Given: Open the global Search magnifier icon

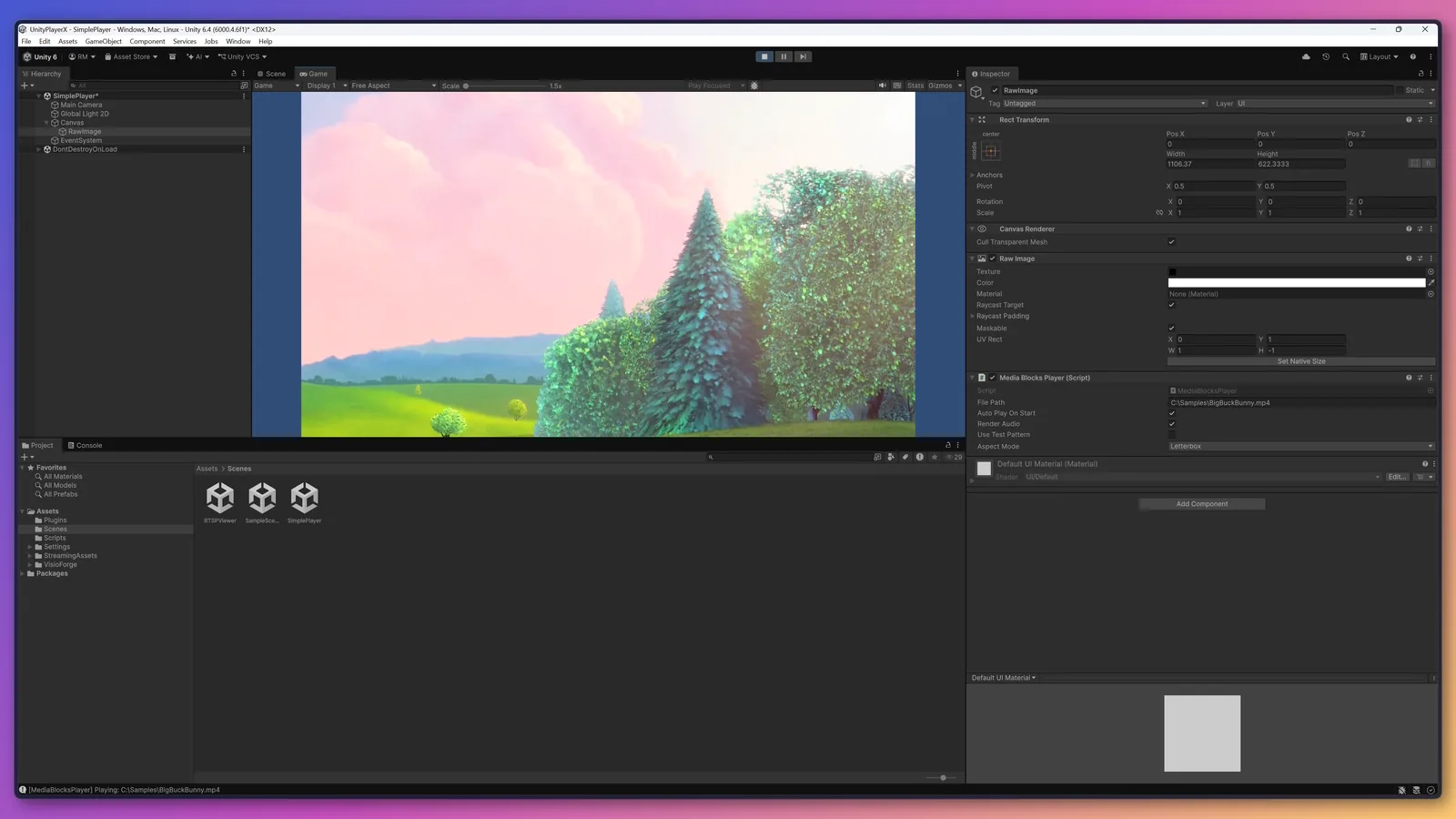Looking at the screenshot, I should coord(1346,56).
